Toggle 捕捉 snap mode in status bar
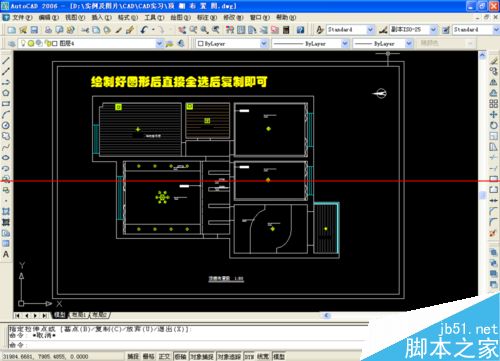The image size is (500, 361). (133, 356)
